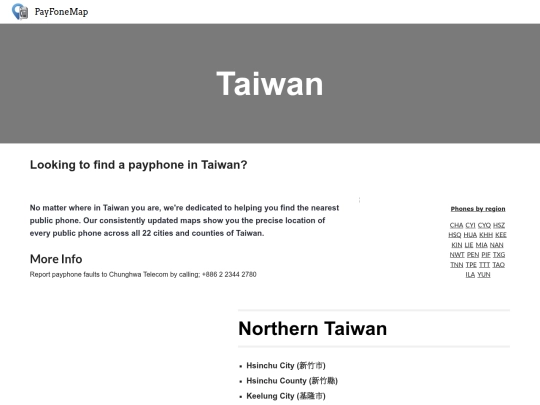Open the CYQ region link
This screenshot has width=540, height=405.
pos(484,225)
